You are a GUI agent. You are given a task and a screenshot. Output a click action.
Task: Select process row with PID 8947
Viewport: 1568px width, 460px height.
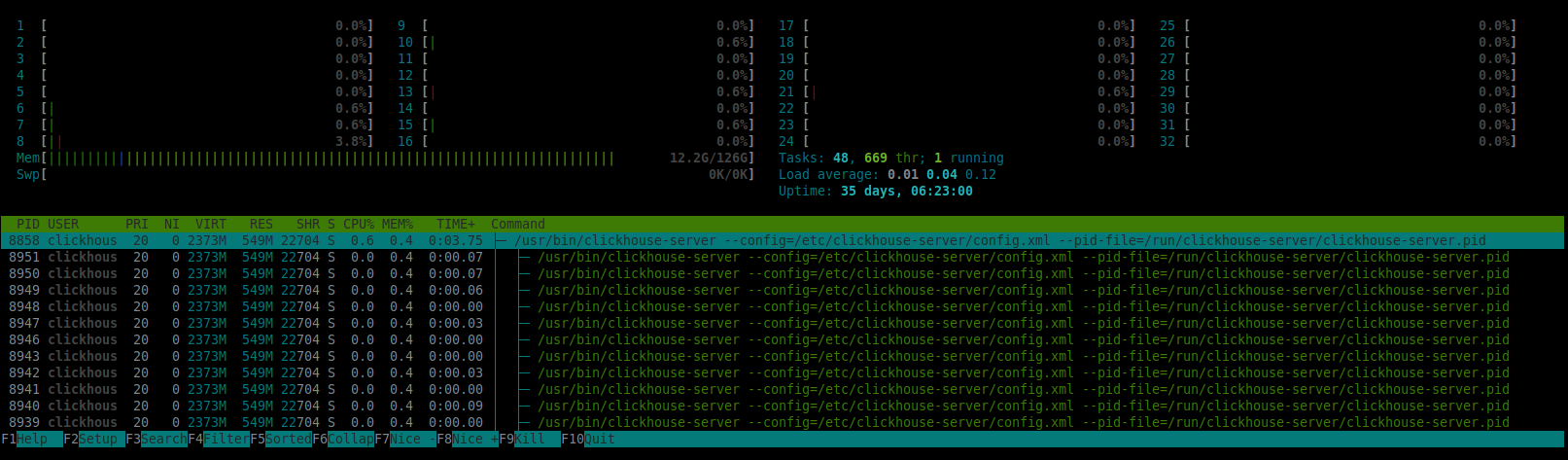click(783, 323)
